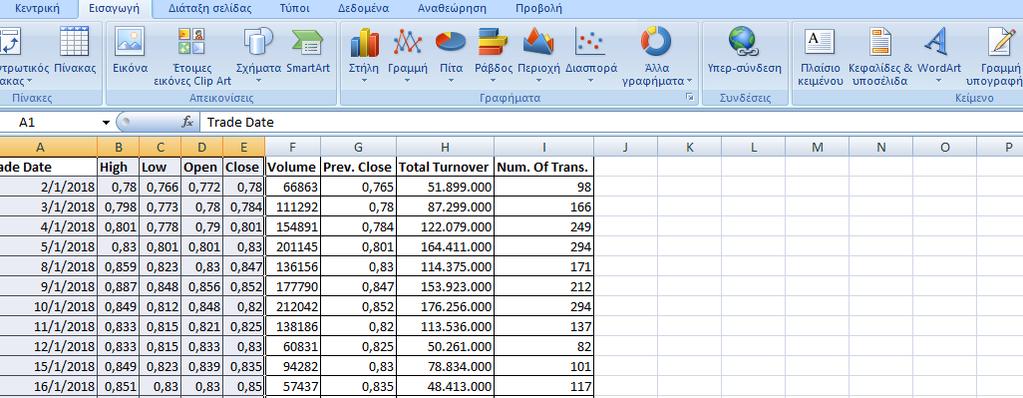This screenshot has height=398, width=1023.
Task: Open the Γραφήματα group dialog launcher
Action: (x=690, y=97)
